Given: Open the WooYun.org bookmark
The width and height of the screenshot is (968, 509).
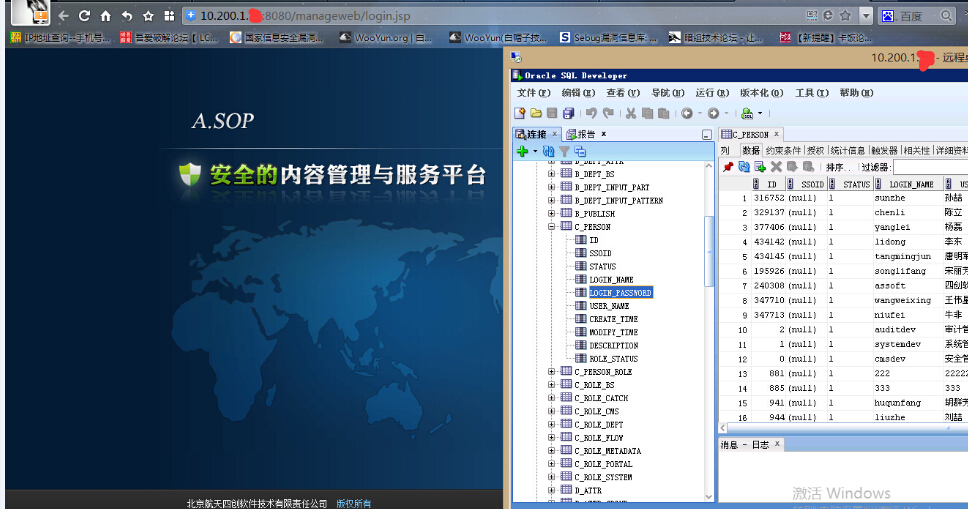Looking at the screenshot, I should 385,38.
